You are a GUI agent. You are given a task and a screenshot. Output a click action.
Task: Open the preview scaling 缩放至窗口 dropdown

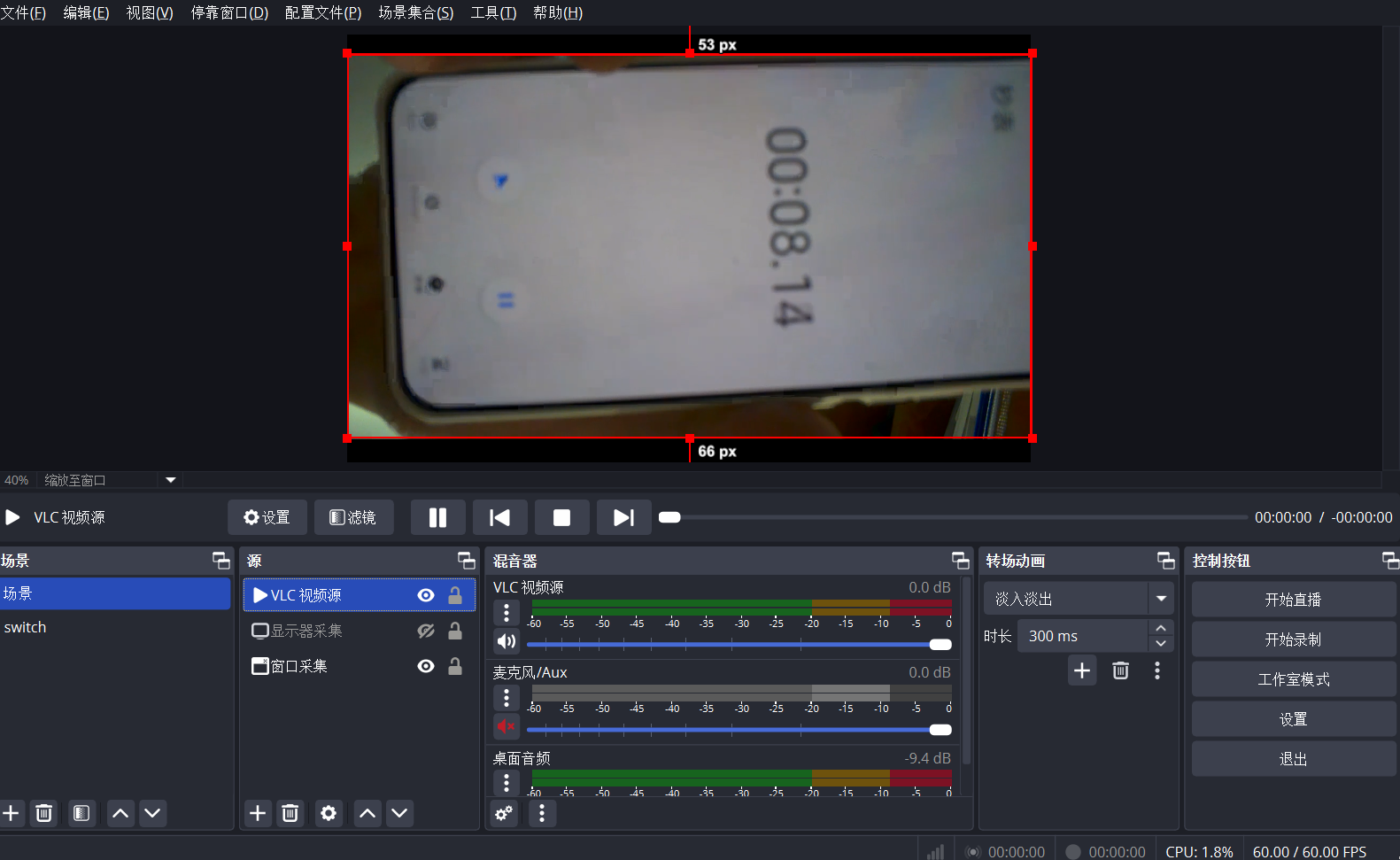[x=171, y=480]
